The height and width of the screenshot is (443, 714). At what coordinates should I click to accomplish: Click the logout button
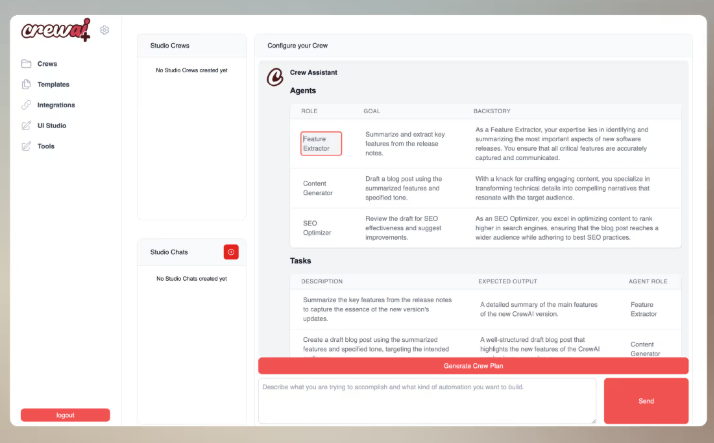click(65, 415)
